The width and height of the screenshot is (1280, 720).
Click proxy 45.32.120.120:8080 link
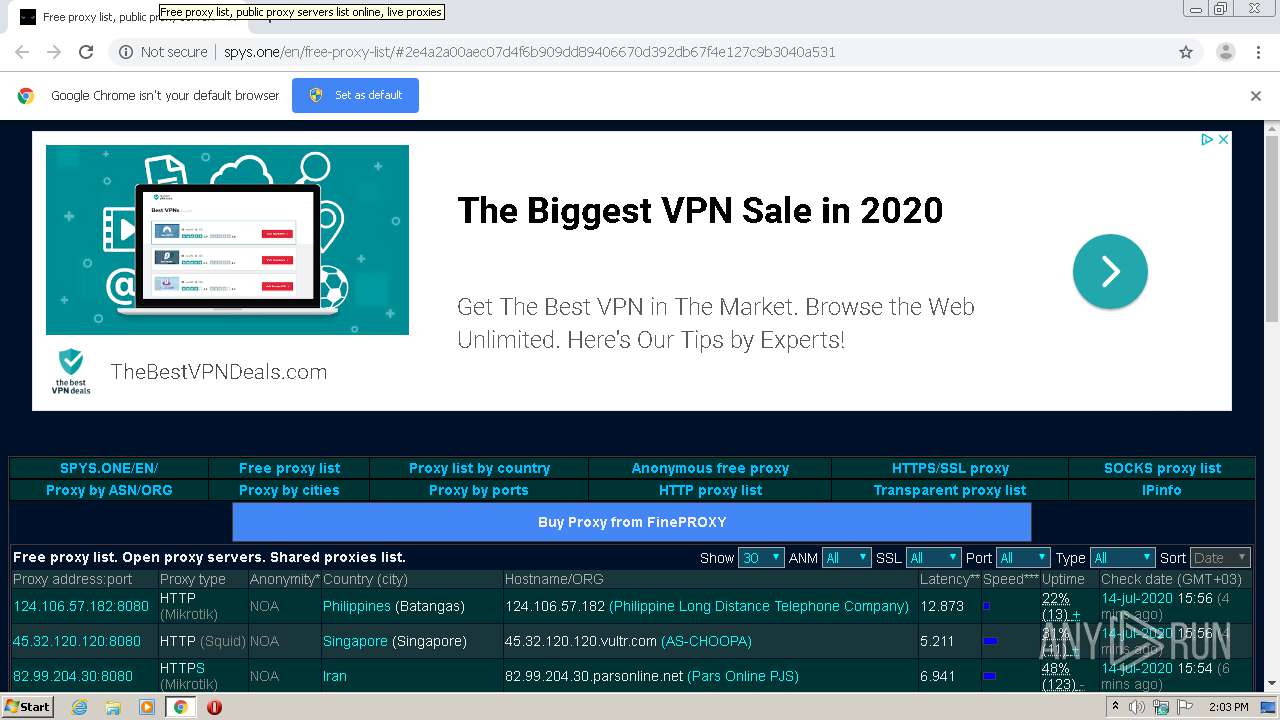click(x=77, y=641)
